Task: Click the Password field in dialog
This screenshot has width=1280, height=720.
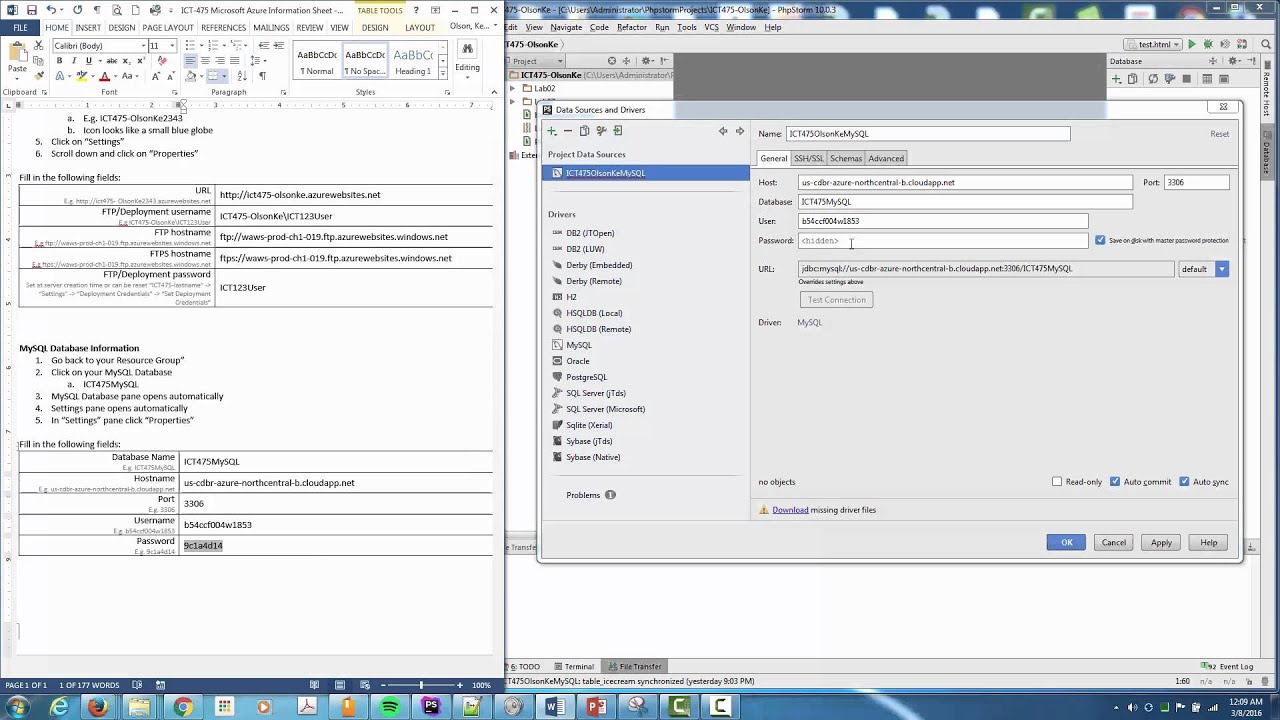Action: [x=943, y=241]
